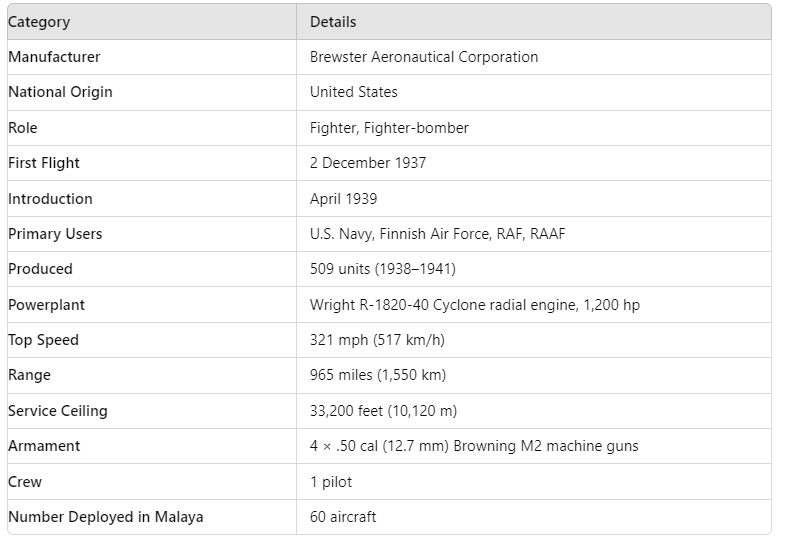
Task: Click the 60 aircraft value
Action: tap(343, 517)
